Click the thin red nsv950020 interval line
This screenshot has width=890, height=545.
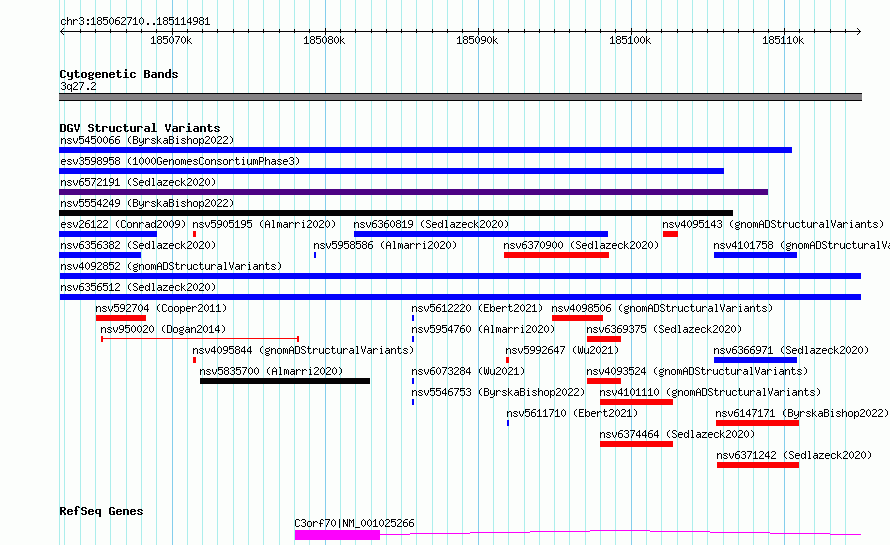pos(200,339)
